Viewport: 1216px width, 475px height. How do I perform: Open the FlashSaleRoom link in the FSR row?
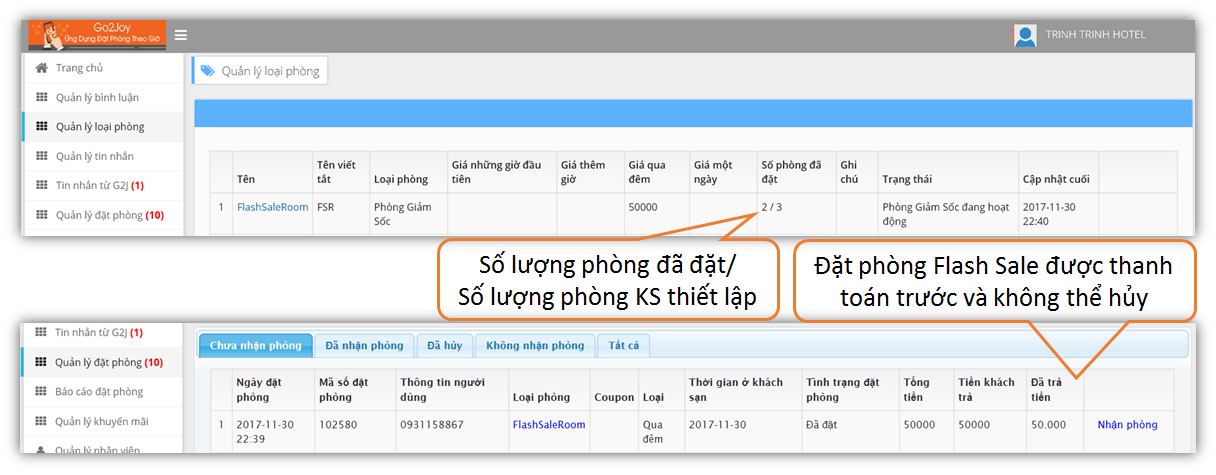(x=272, y=207)
